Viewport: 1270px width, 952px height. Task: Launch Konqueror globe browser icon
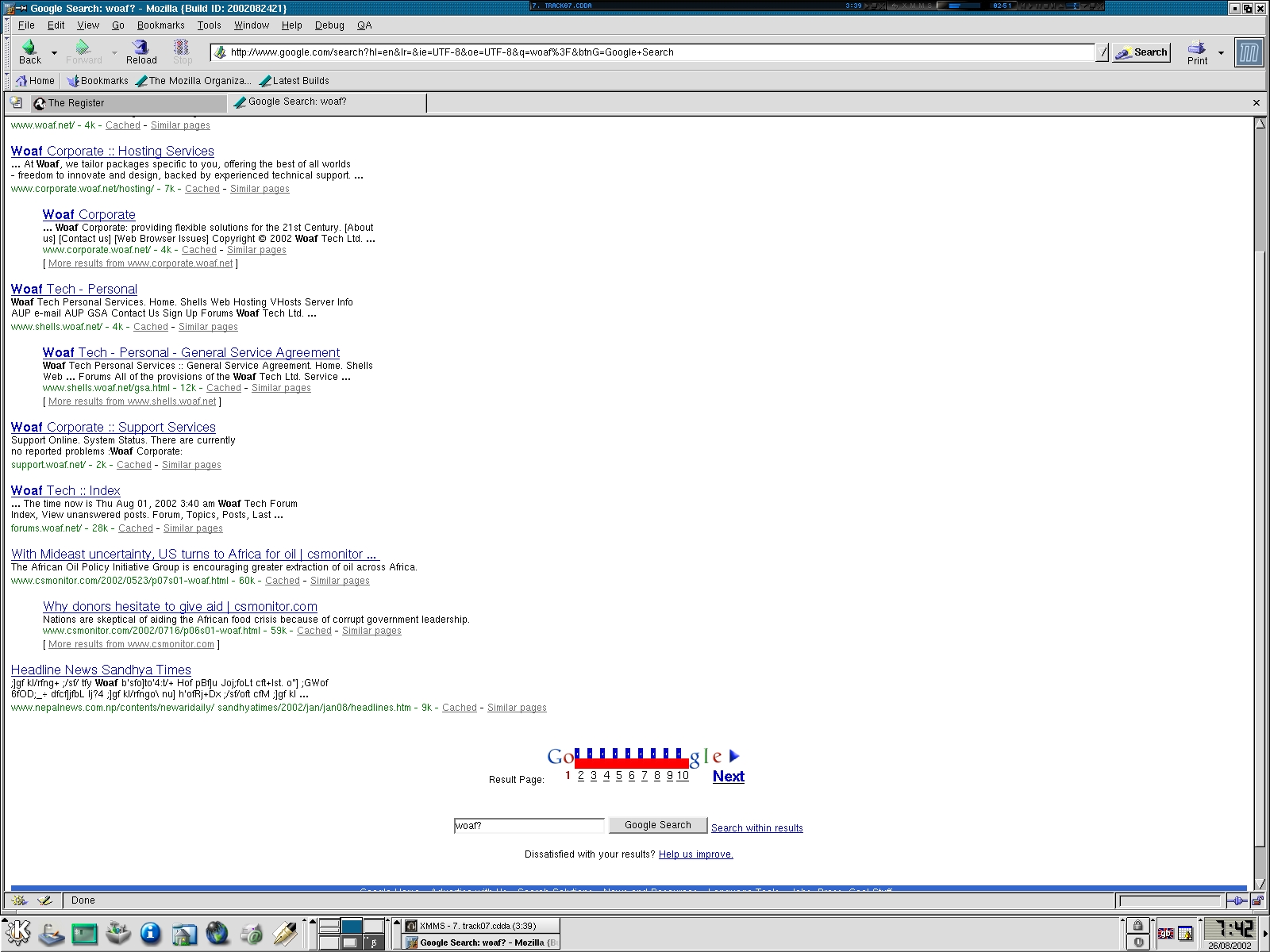coord(217,934)
